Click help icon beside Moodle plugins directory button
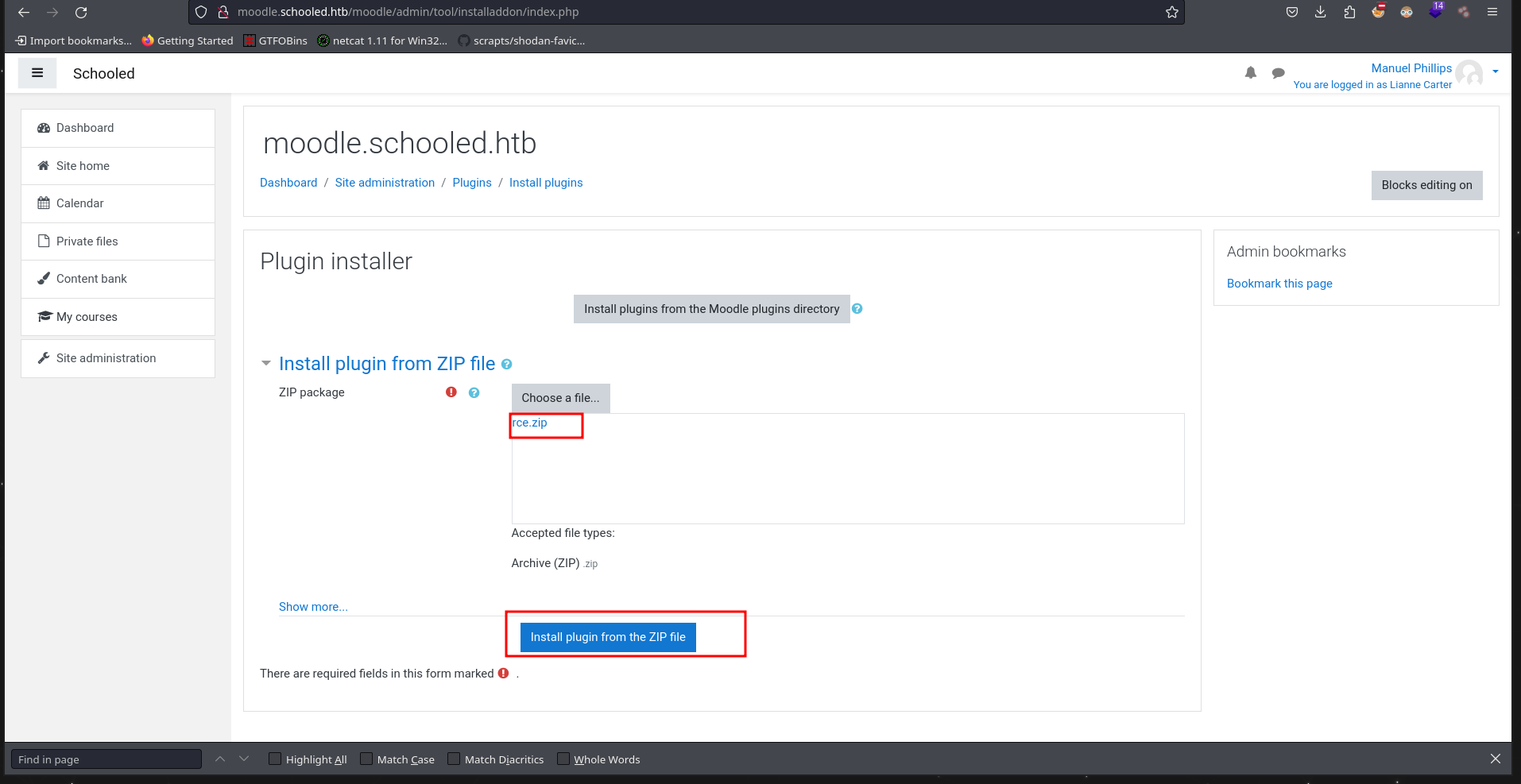Screen dimensions: 1521x784 [857, 309]
